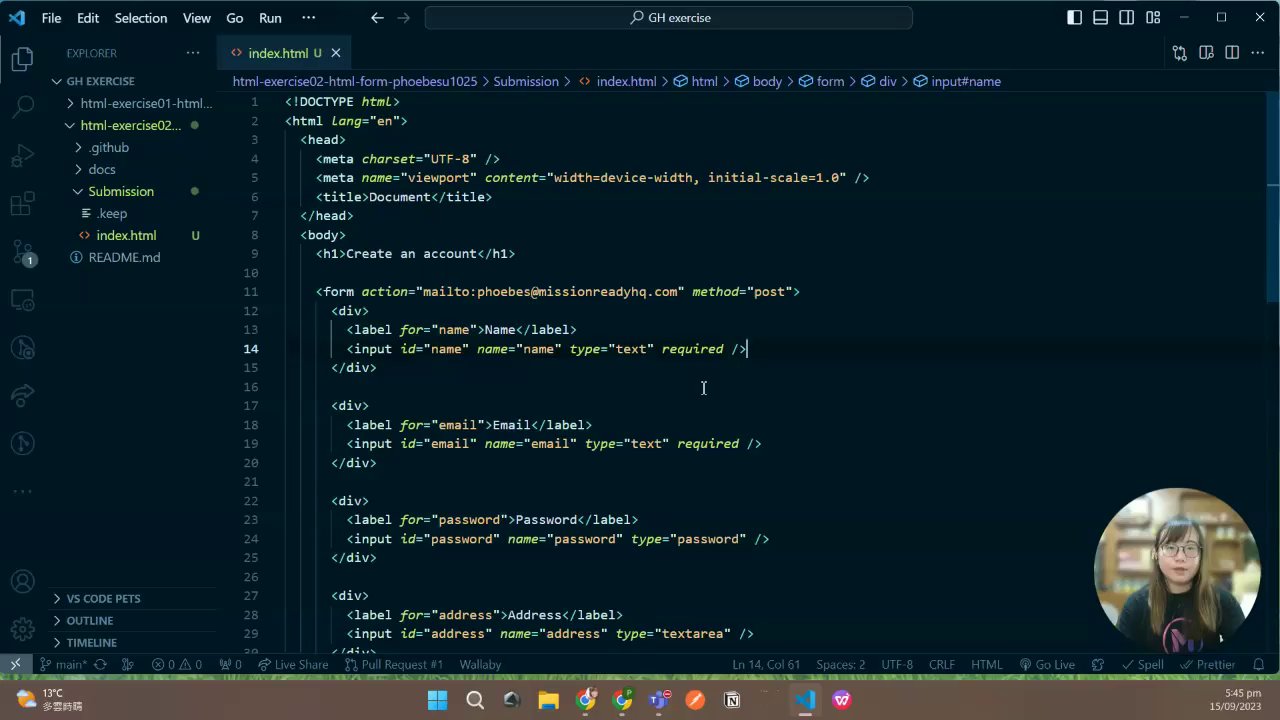Open the remote window indicator
Image resolution: width=1280 pixels, height=720 pixels.
click(x=15, y=664)
